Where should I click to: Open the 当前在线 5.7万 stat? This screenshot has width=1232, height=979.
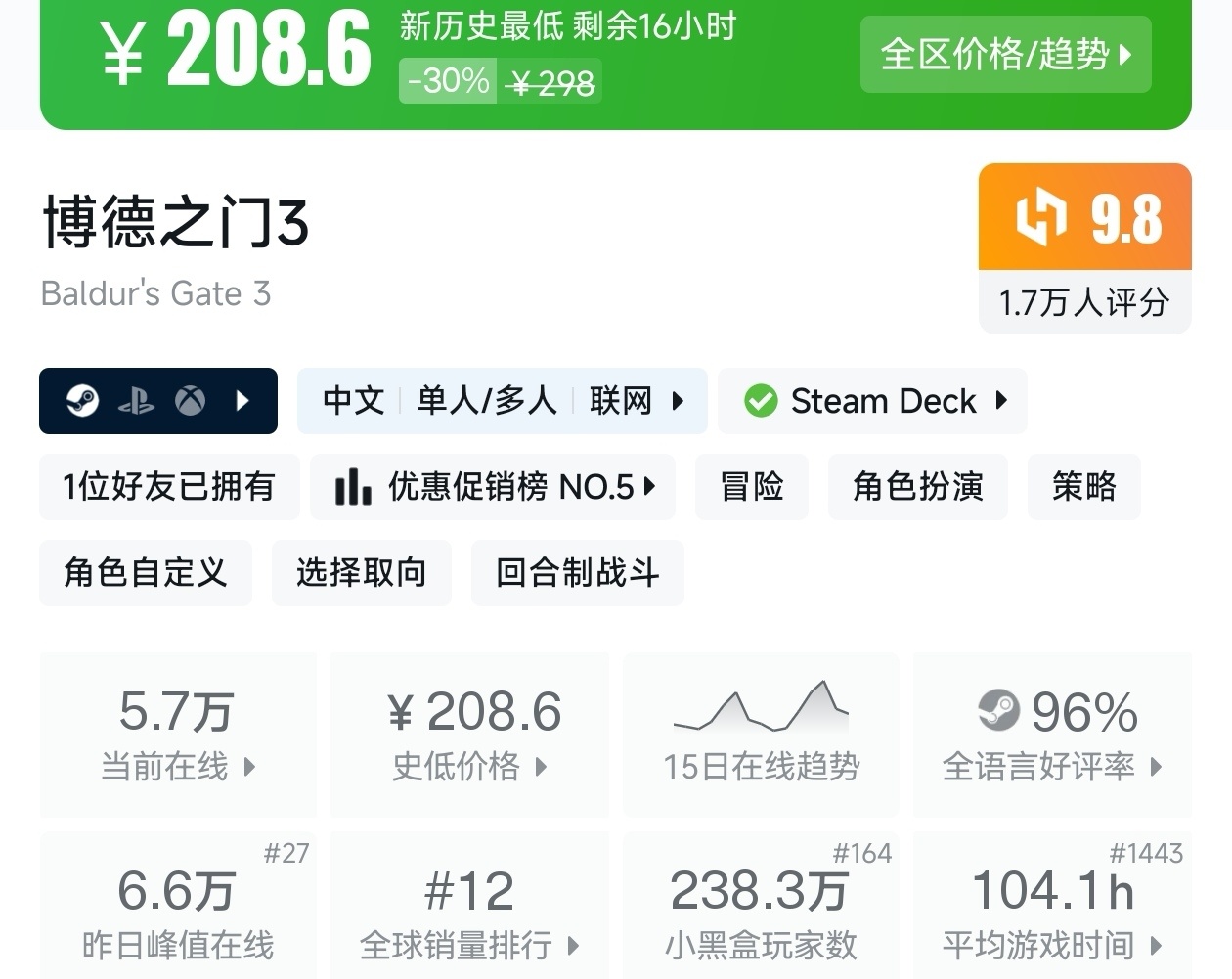pos(178,735)
